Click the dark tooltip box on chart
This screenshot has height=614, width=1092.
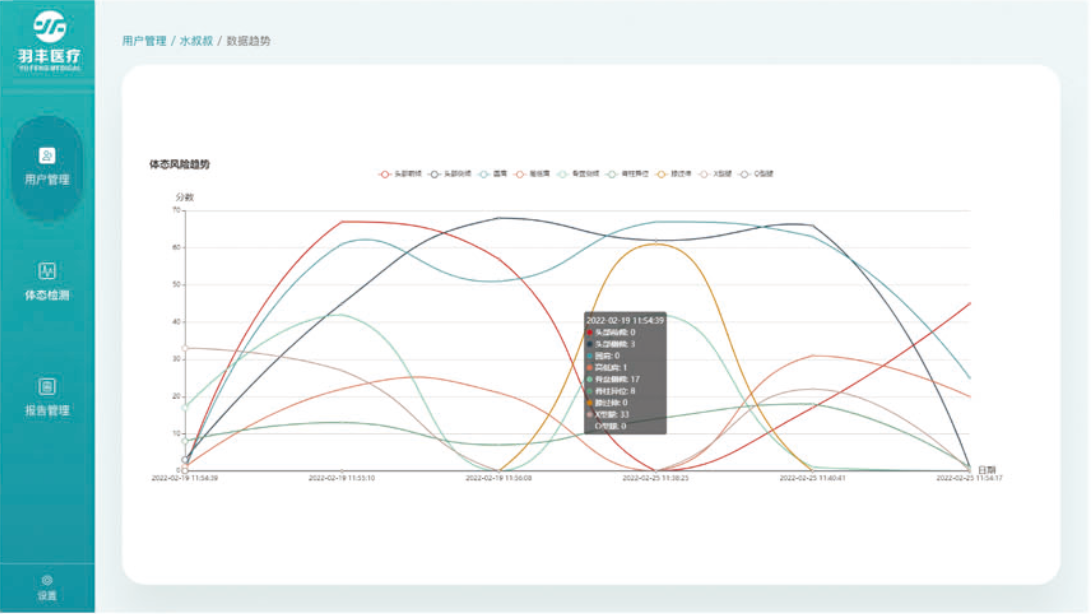625,372
